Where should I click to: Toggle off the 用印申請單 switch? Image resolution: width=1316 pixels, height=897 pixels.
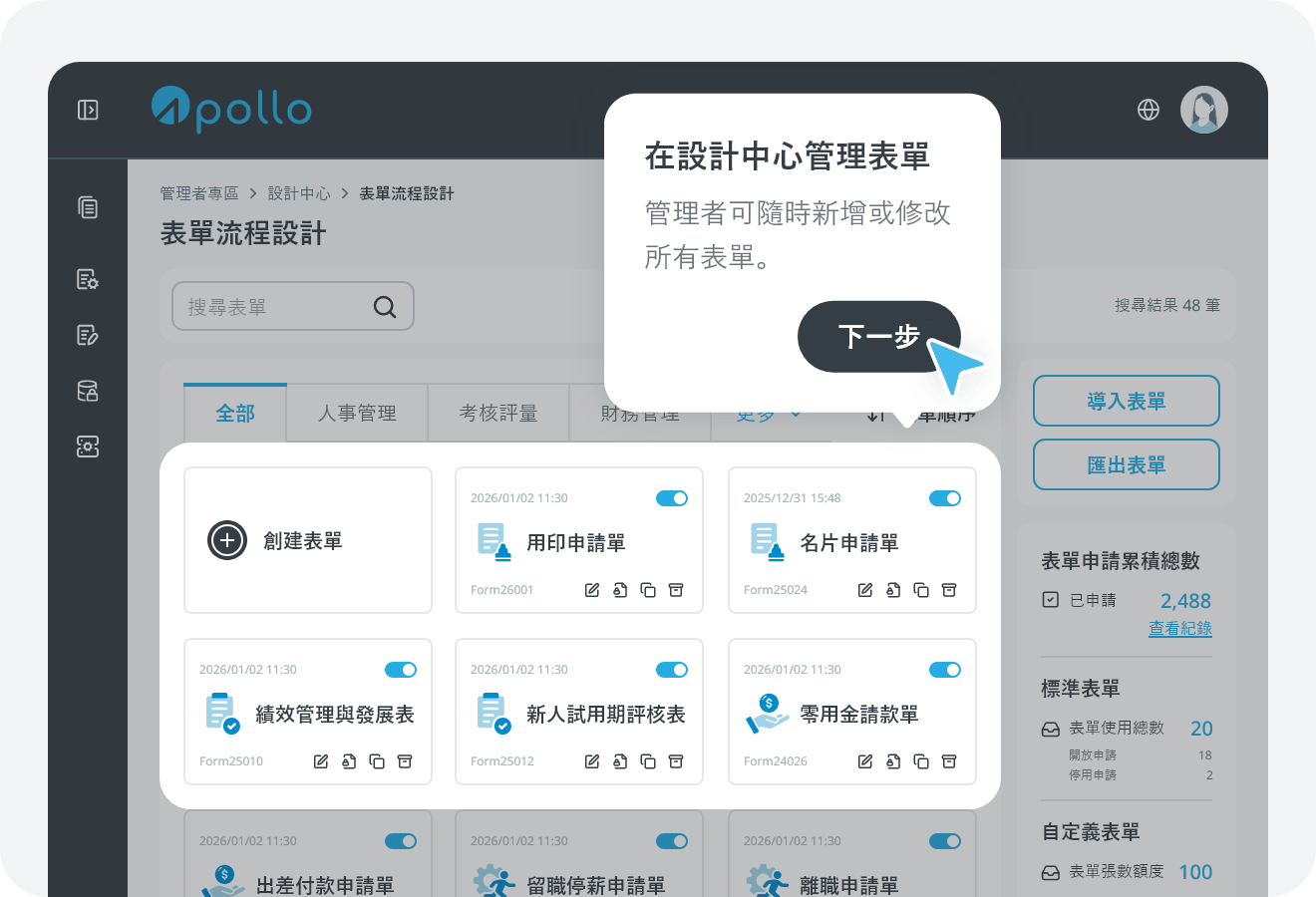click(672, 498)
